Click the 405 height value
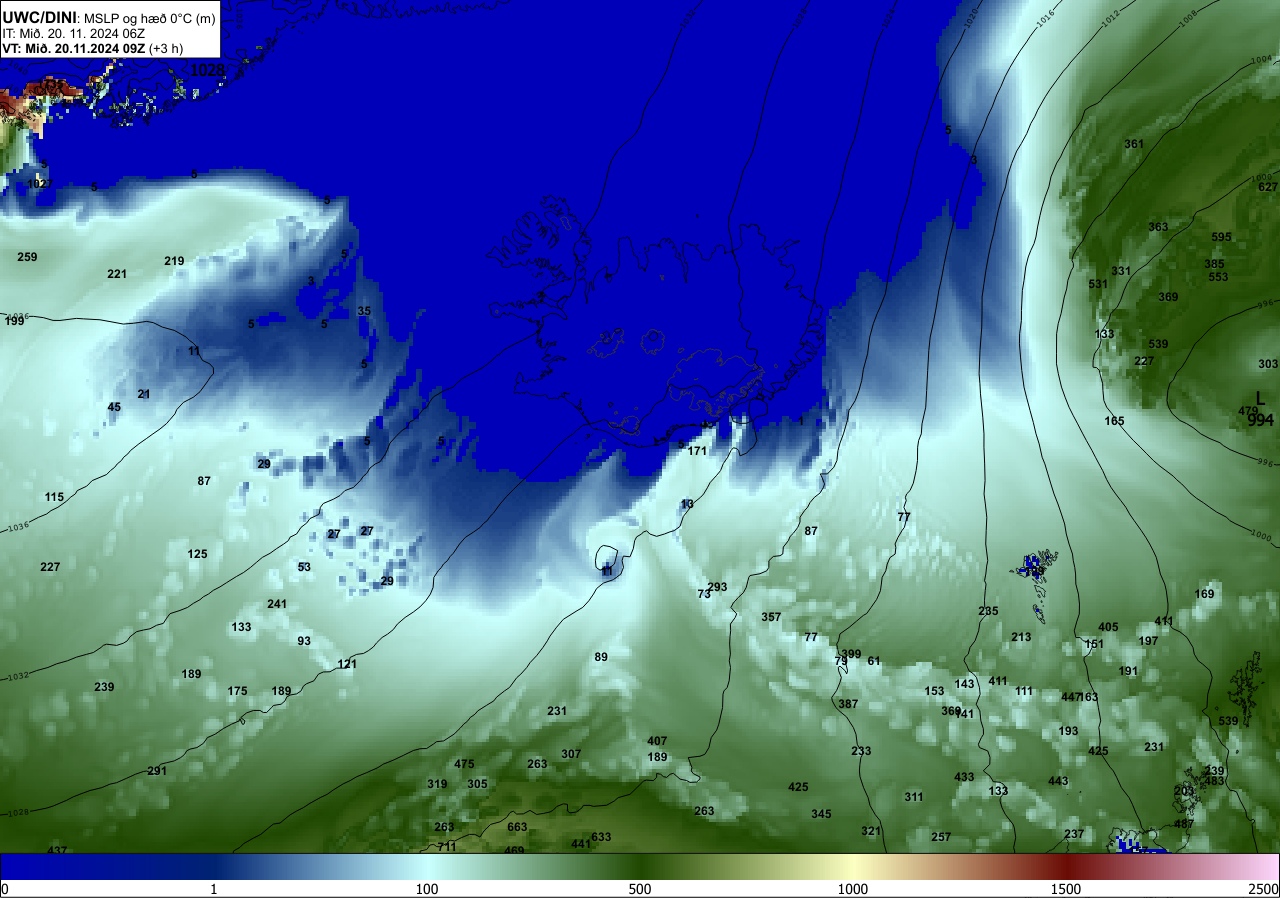Image resolution: width=1280 pixels, height=898 pixels. point(1108,627)
